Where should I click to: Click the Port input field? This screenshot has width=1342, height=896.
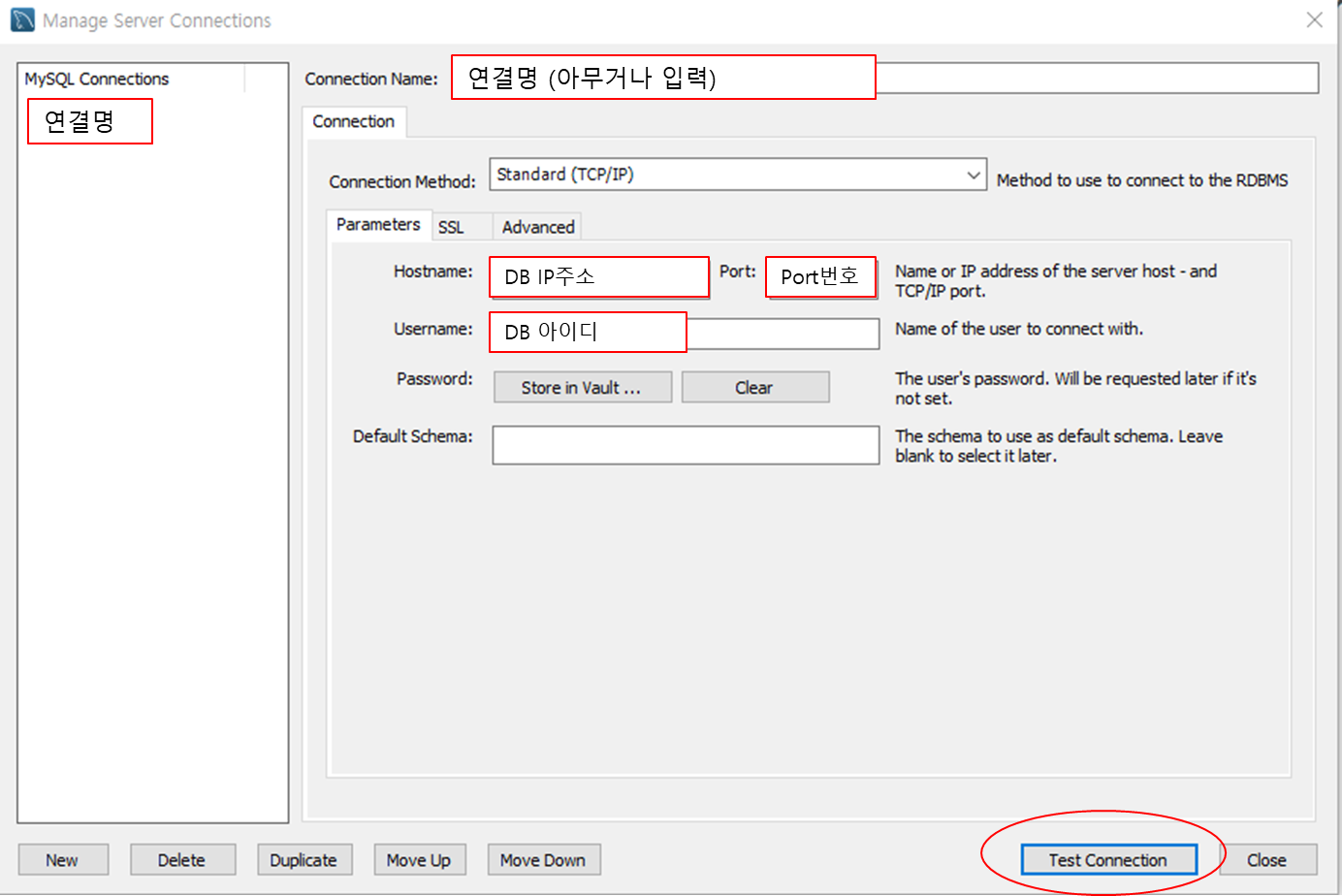[822, 277]
